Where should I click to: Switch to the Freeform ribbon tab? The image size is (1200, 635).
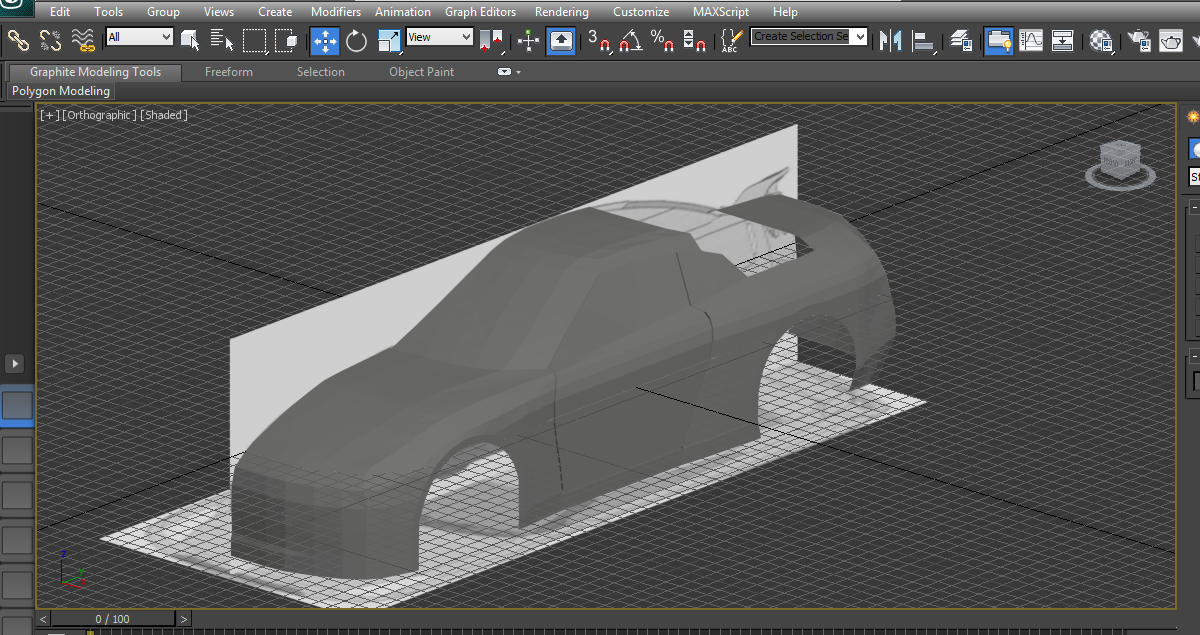228,72
